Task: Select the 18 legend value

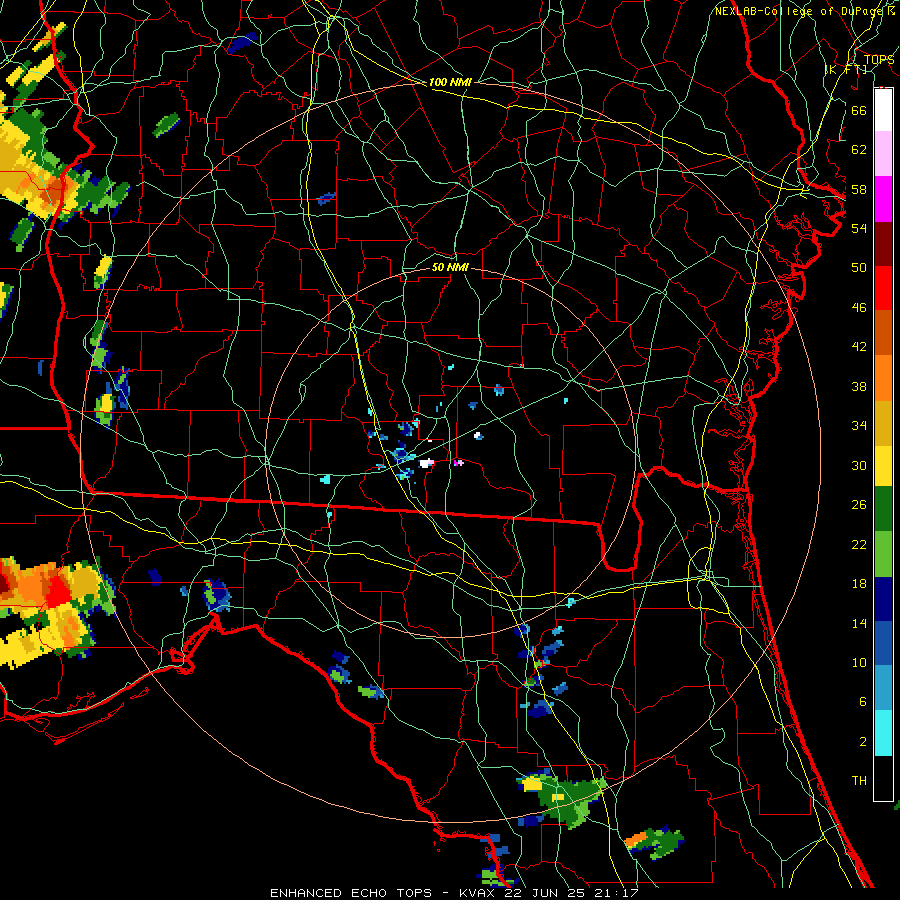Action: [859, 584]
